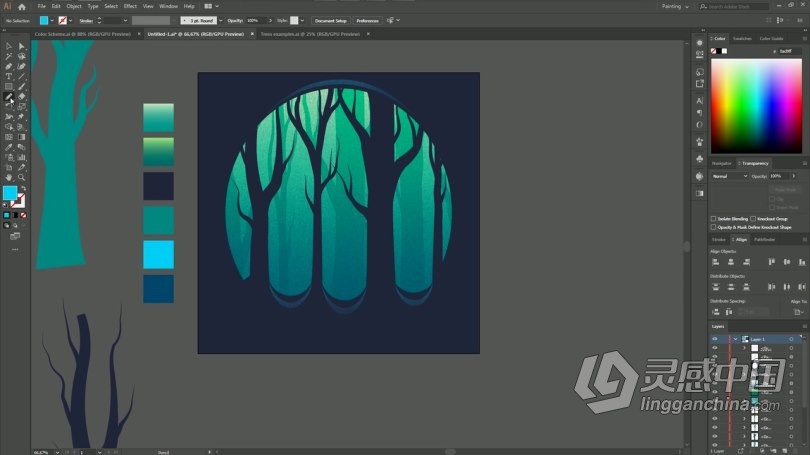
Task: Open graphic Style dropdown in control bar
Action: click(302, 21)
